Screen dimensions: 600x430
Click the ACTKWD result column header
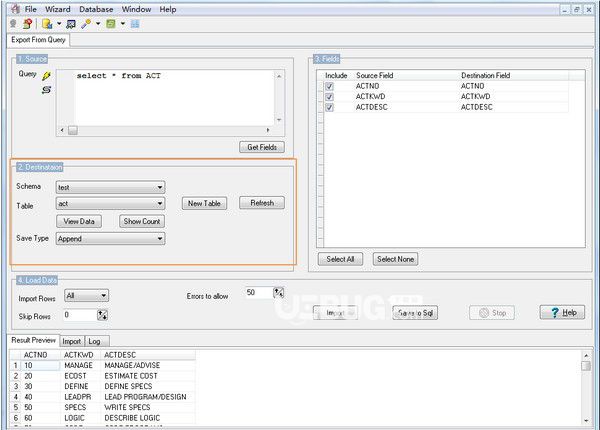[81, 355]
